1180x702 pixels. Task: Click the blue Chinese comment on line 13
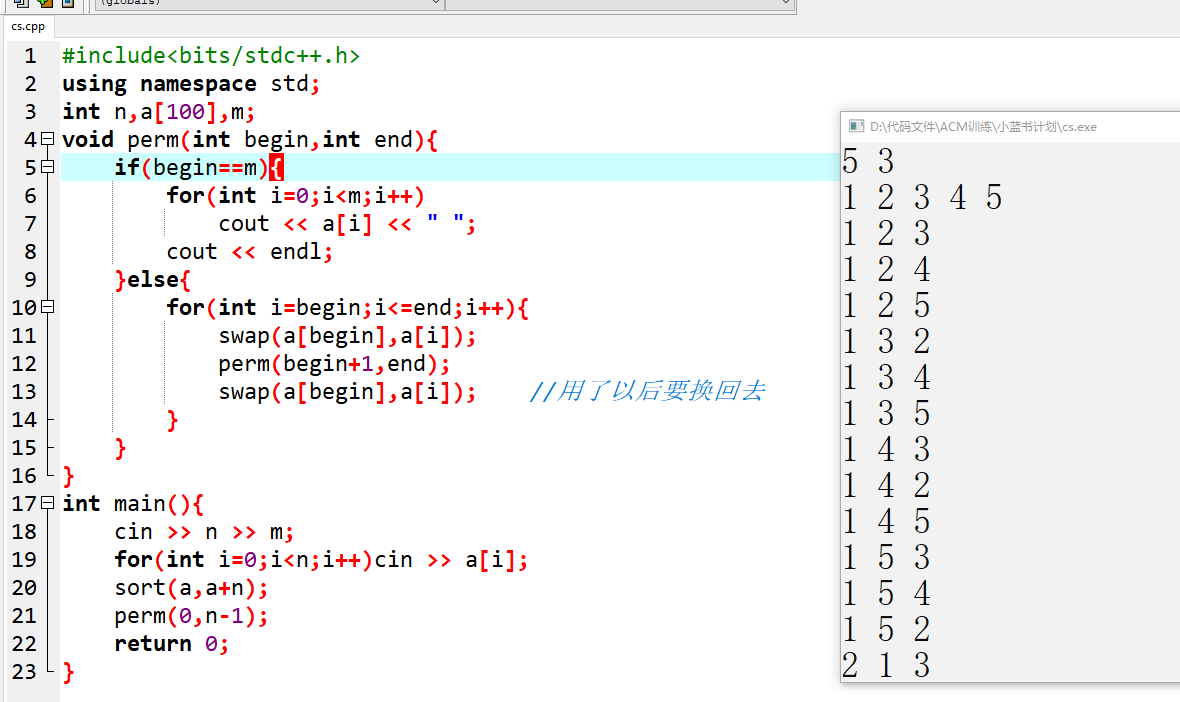click(x=647, y=391)
